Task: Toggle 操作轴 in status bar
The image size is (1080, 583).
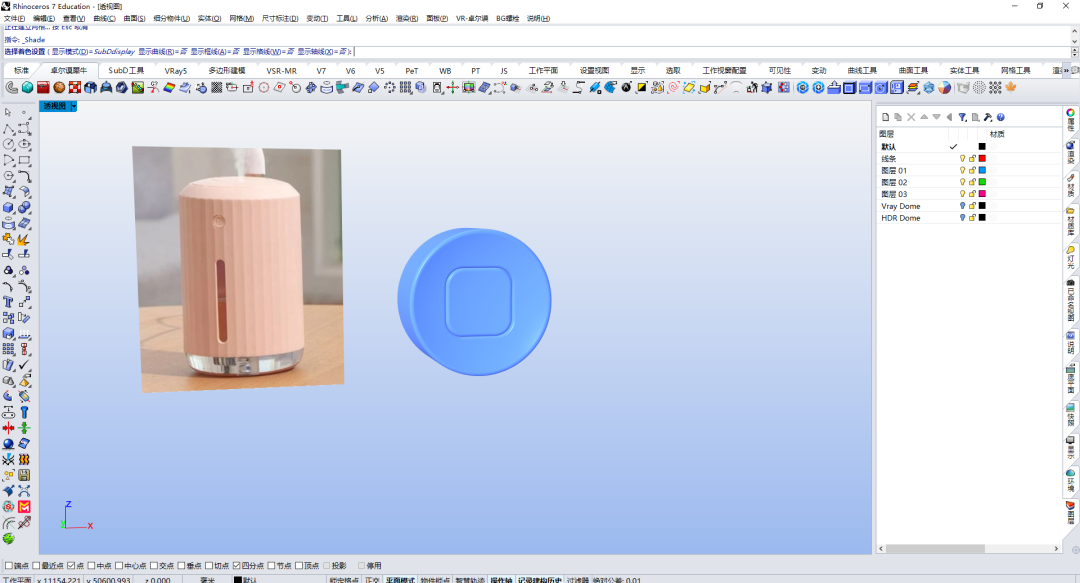Action: click(x=501, y=580)
